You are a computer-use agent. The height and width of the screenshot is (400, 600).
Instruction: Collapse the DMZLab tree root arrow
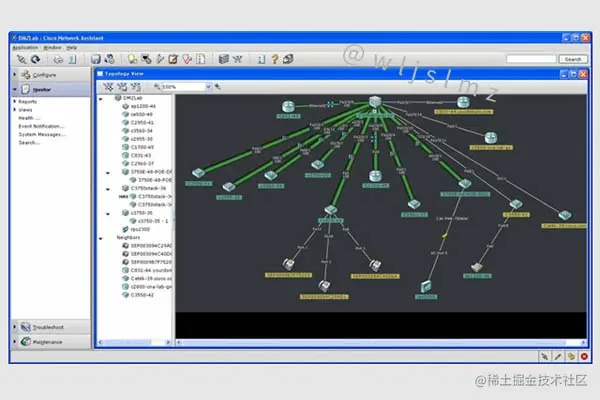point(101,99)
